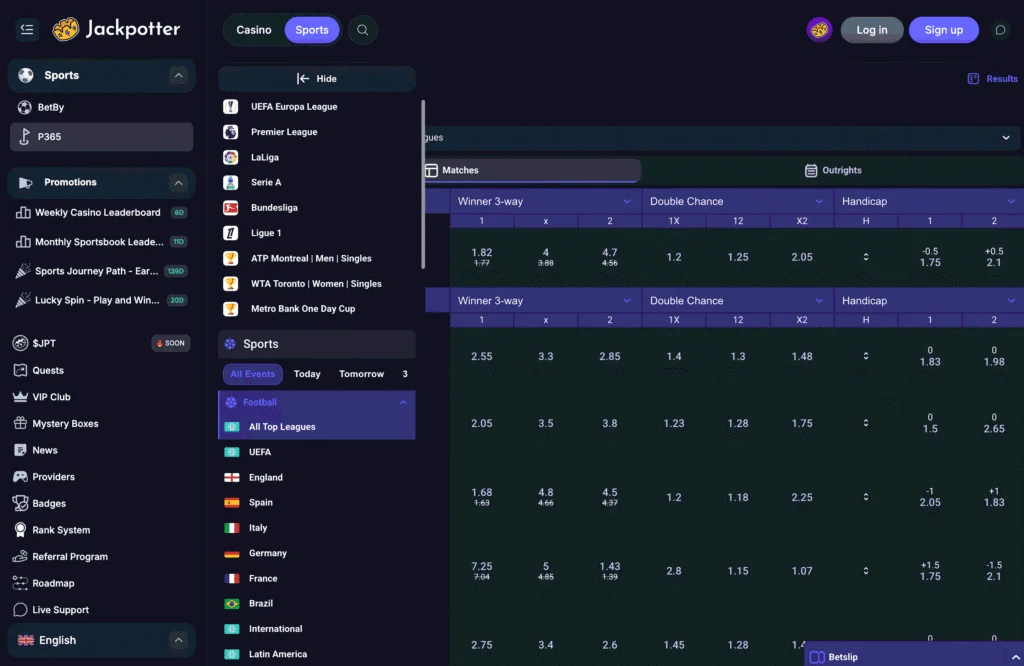1024x666 pixels.
Task: Open the Rank System medal icon
Action: (x=20, y=530)
